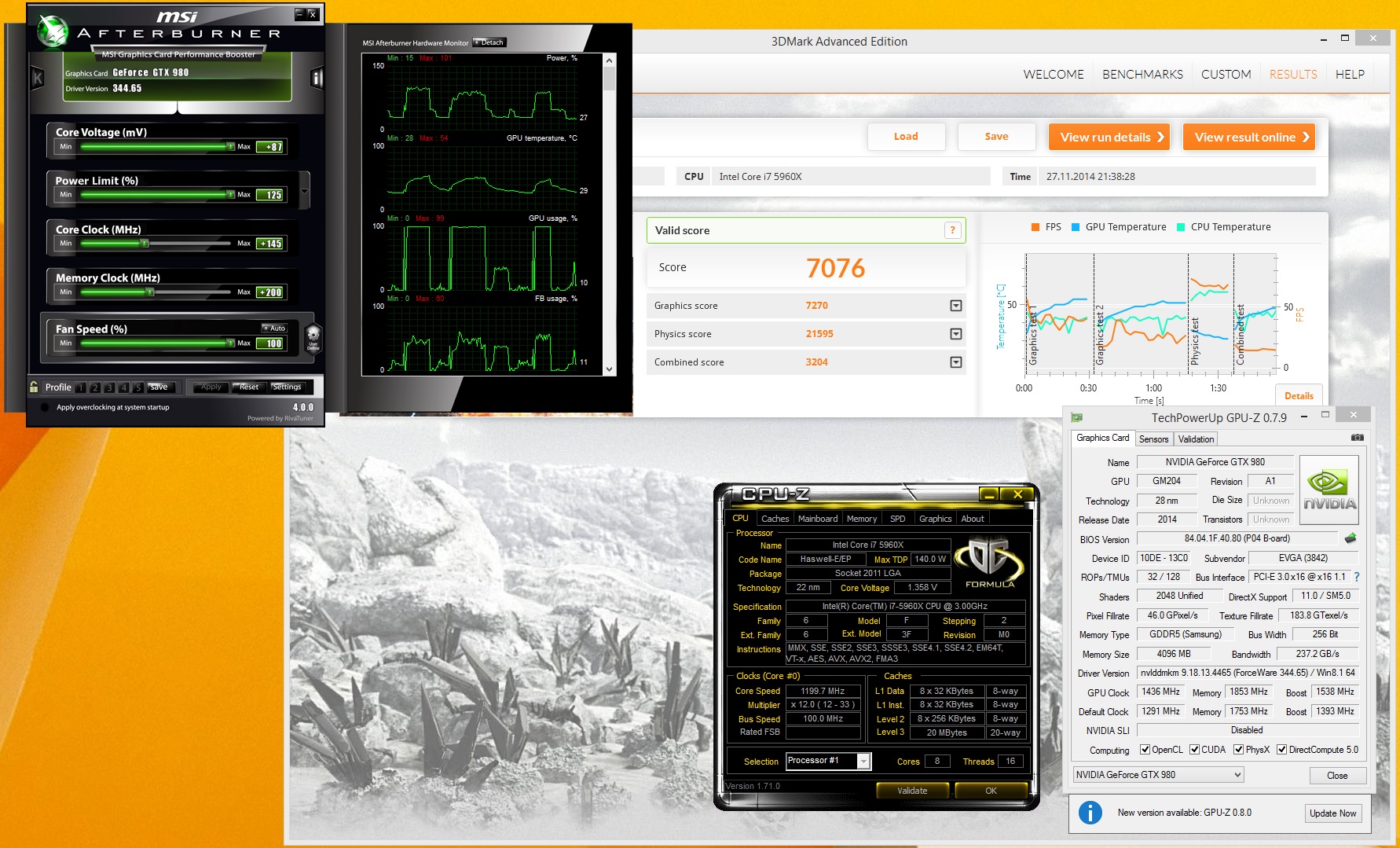Click the ROG Formula logo in CPU-Z

pyautogui.click(x=990, y=561)
